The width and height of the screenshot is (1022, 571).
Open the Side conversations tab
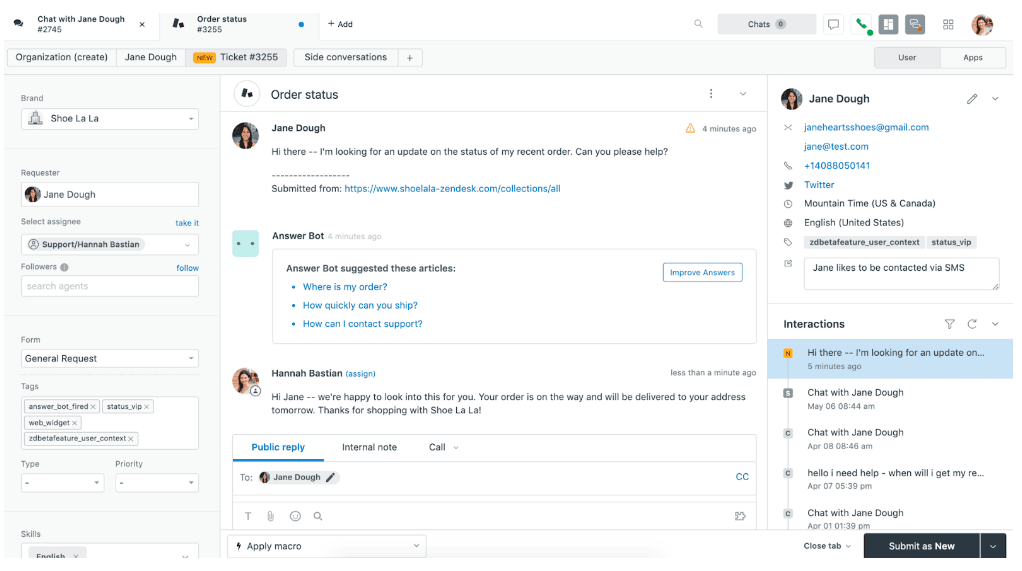tap(345, 58)
